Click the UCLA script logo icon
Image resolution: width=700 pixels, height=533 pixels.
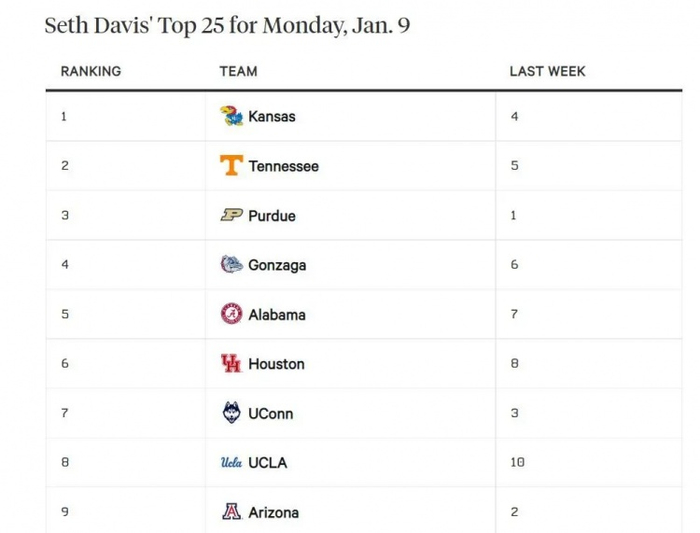pos(231,463)
